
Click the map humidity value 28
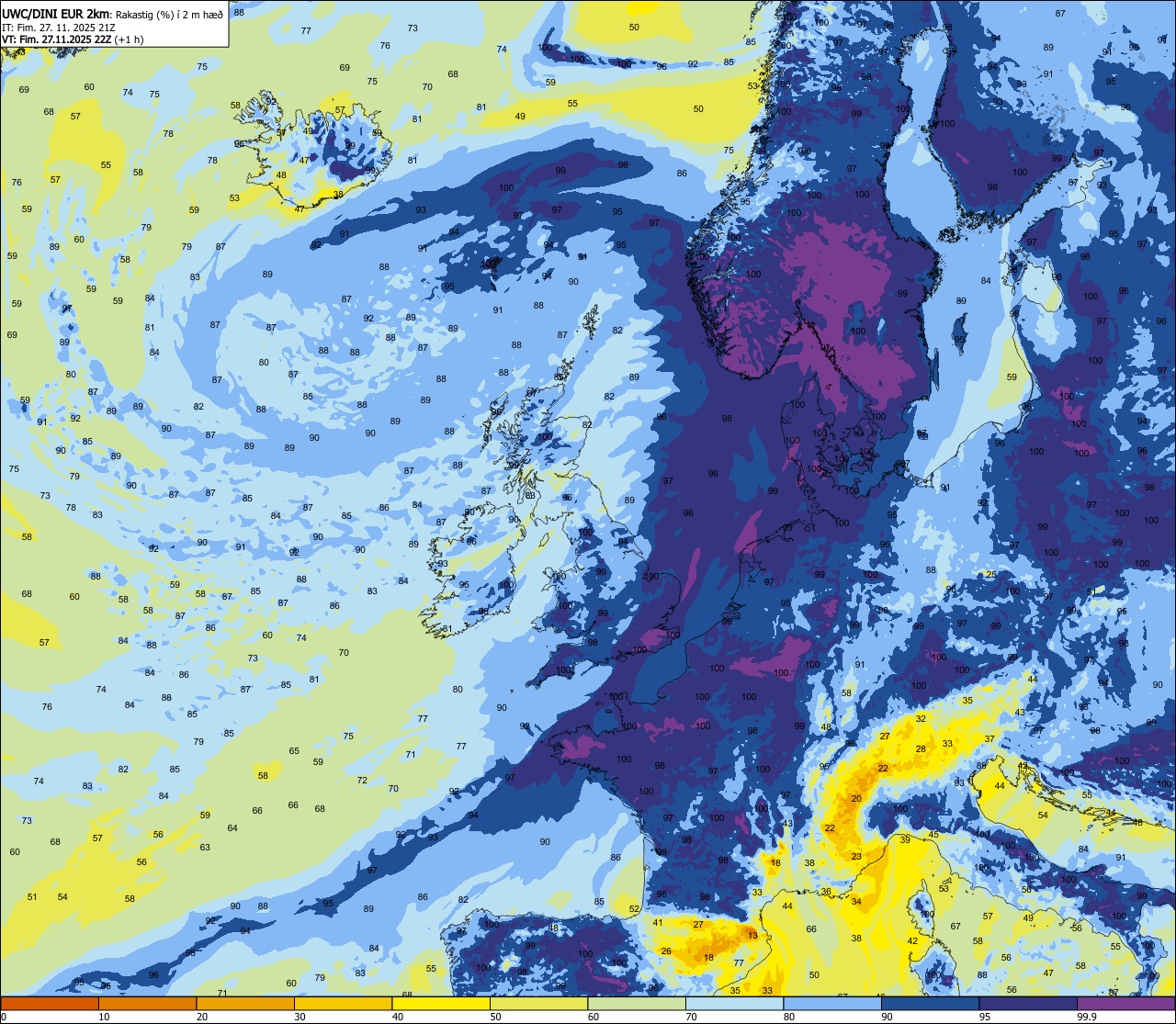(921, 748)
